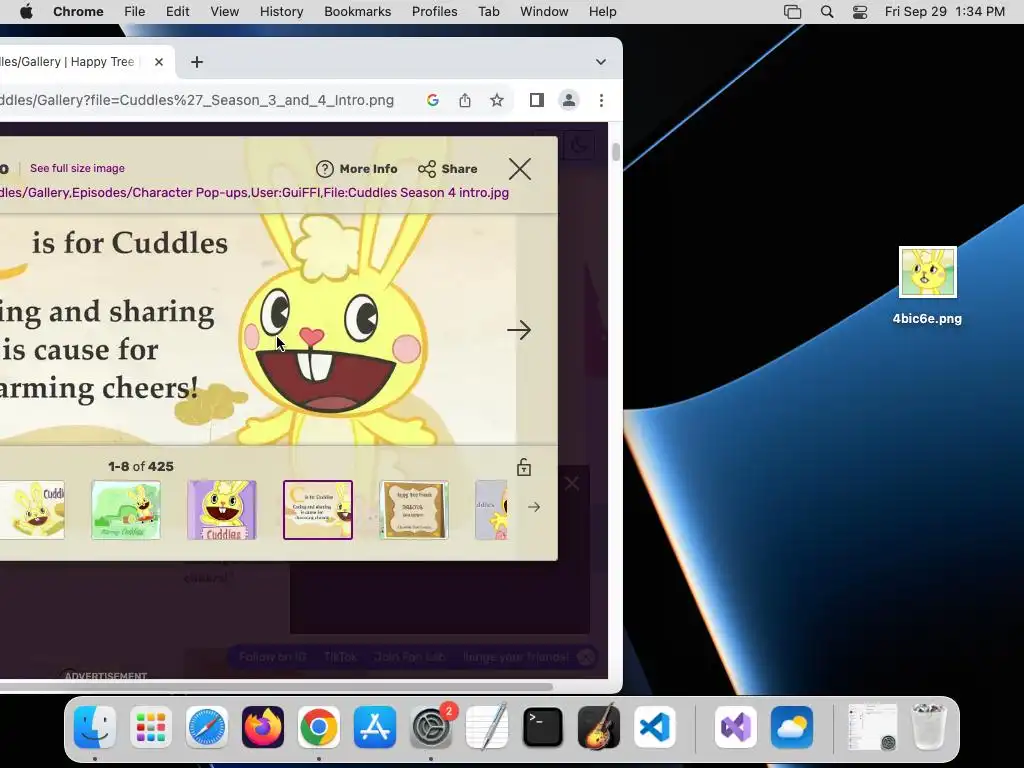Open the minimized window in the Dock

pos(872,727)
